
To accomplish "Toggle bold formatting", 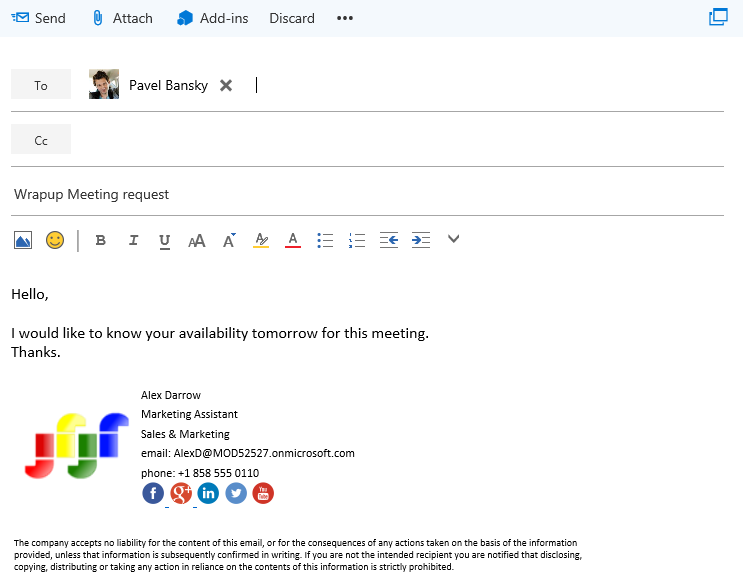I will point(100,240).
